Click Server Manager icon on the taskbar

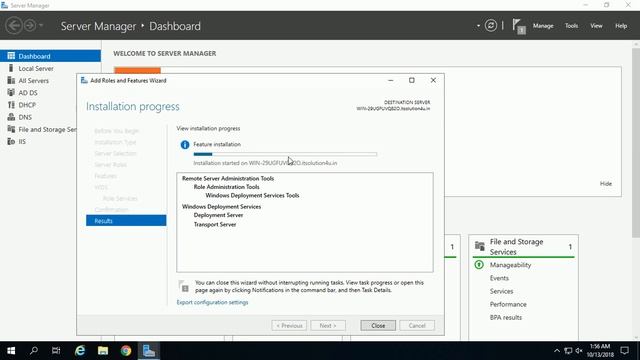point(149,351)
